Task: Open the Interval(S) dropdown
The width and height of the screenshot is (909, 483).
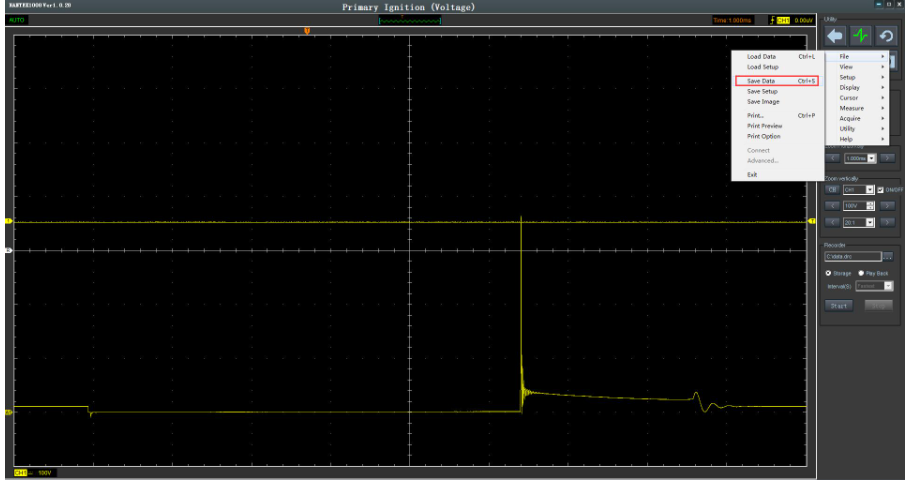Action: coord(874,286)
